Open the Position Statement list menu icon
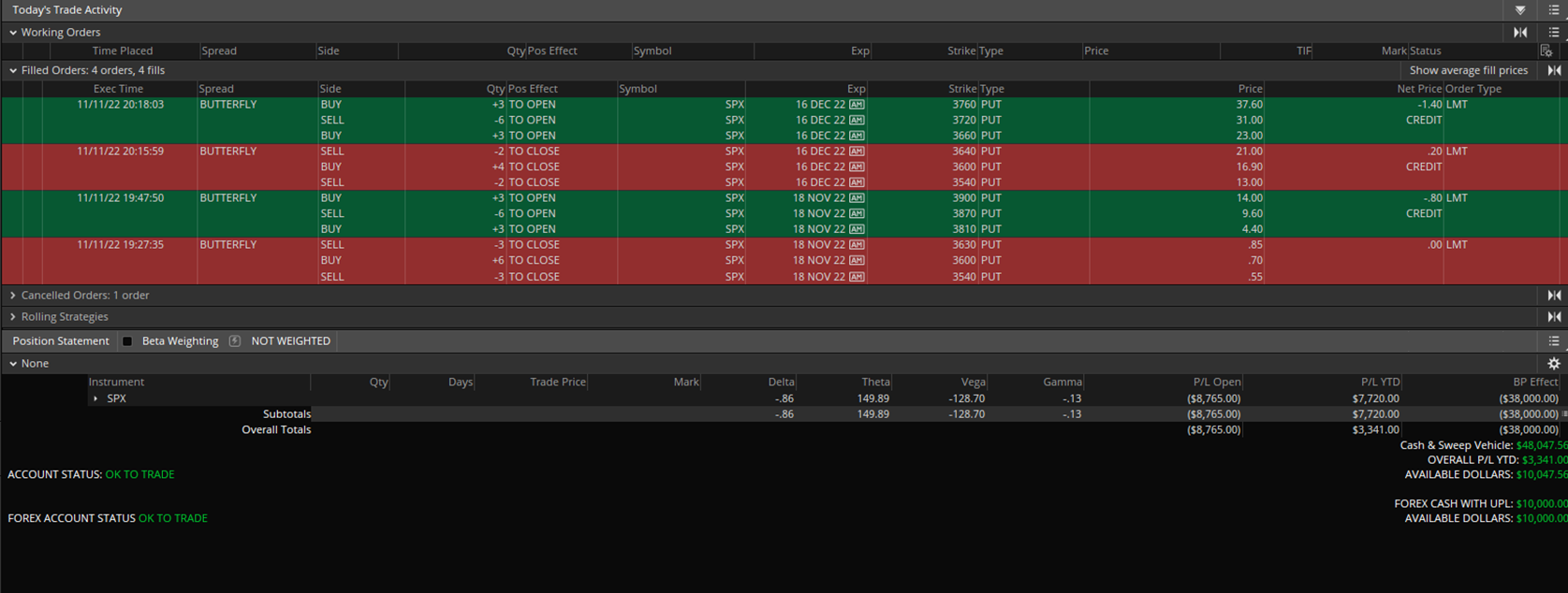This screenshot has height=593, width=1568. pyautogui.click(x=1554, y=341)
